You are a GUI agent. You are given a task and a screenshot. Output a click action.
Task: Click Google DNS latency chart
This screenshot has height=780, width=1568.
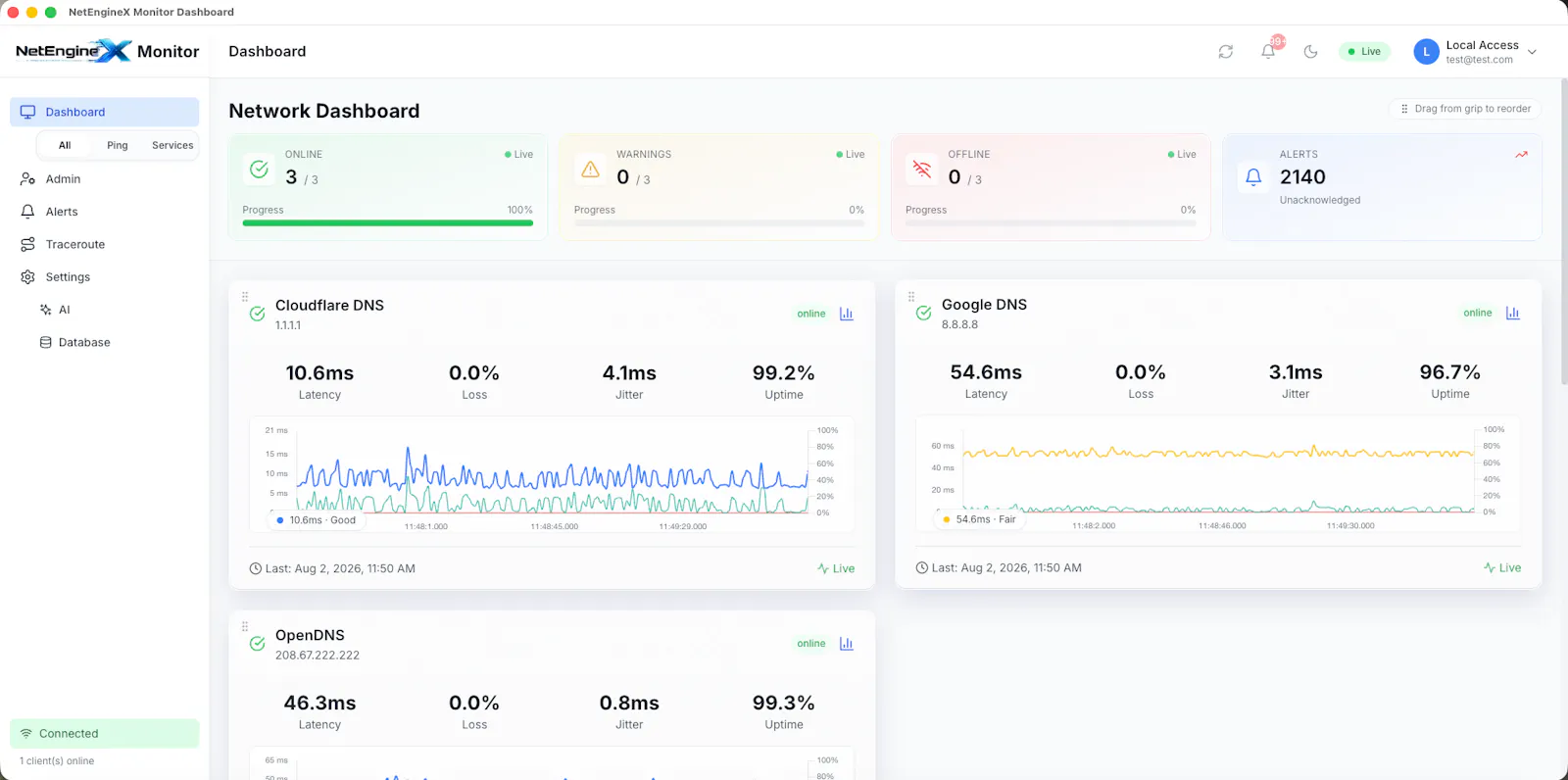click(1218, 474)
